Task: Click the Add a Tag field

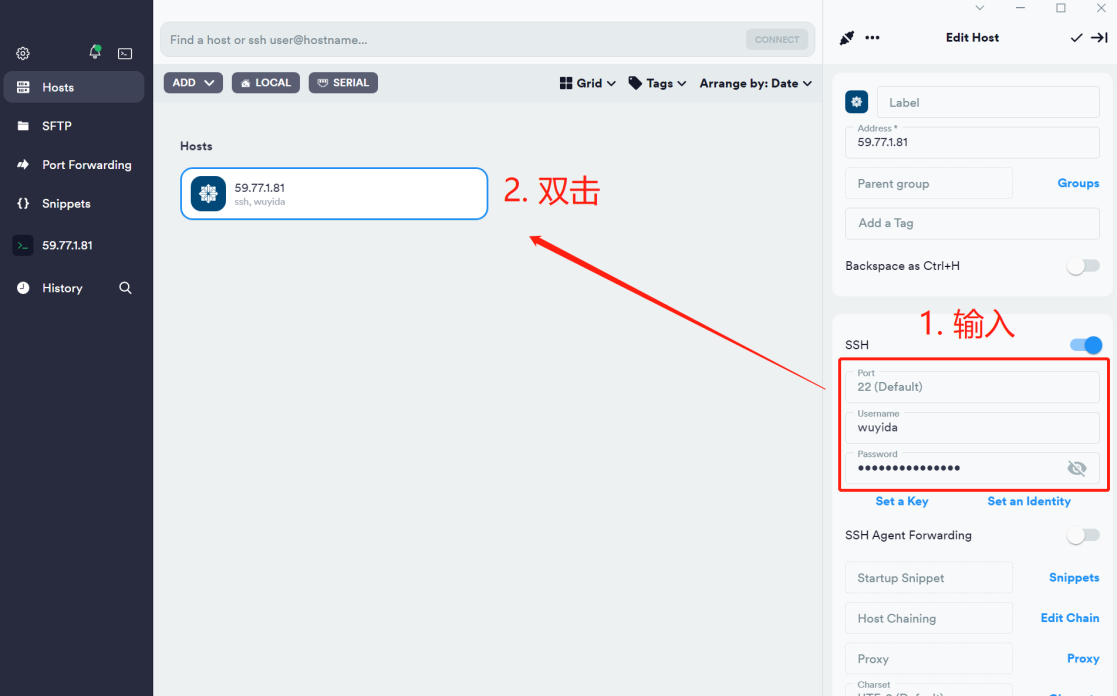Action: pos(972,223)
